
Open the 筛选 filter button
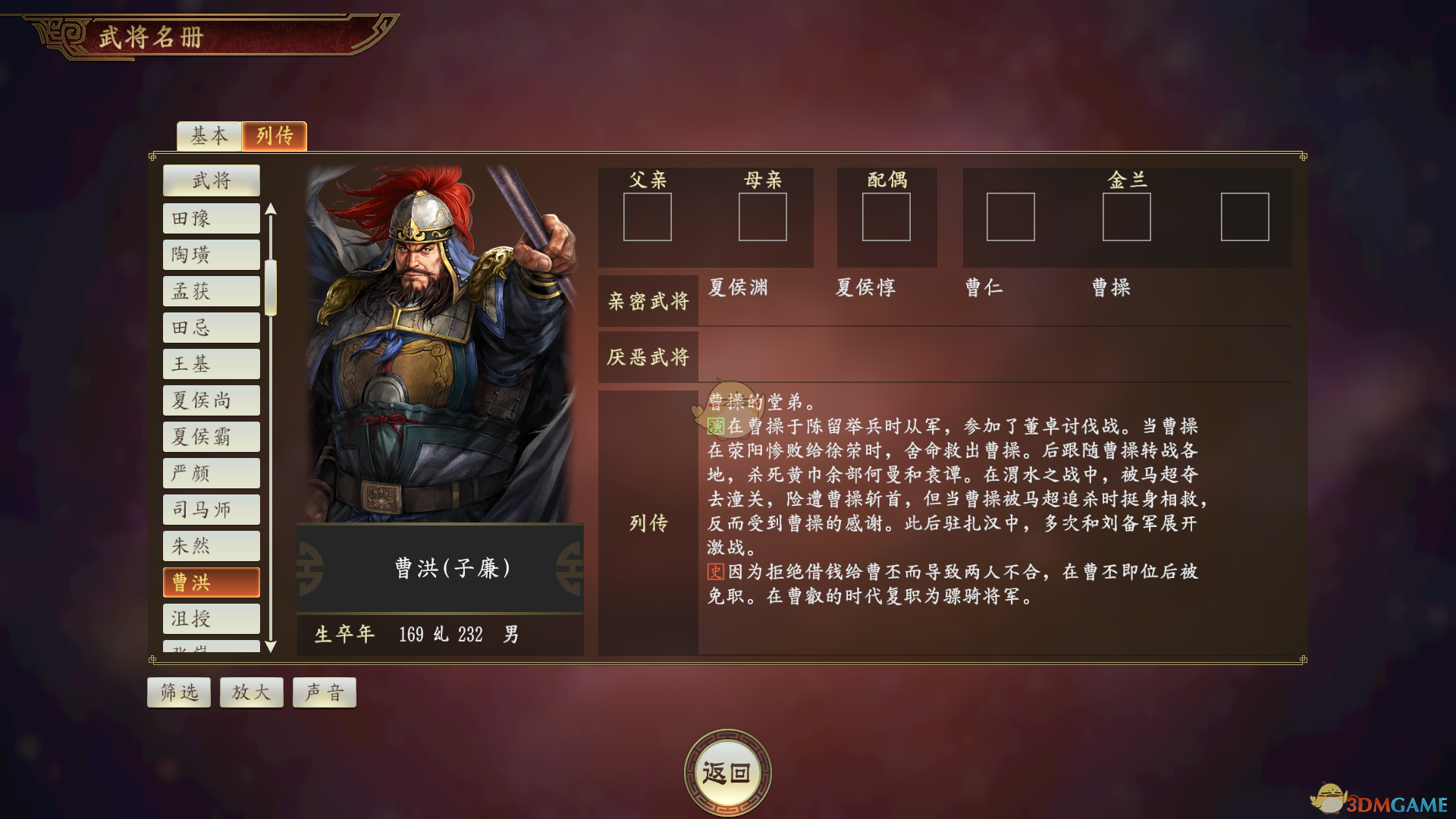(x=179, y=692)
